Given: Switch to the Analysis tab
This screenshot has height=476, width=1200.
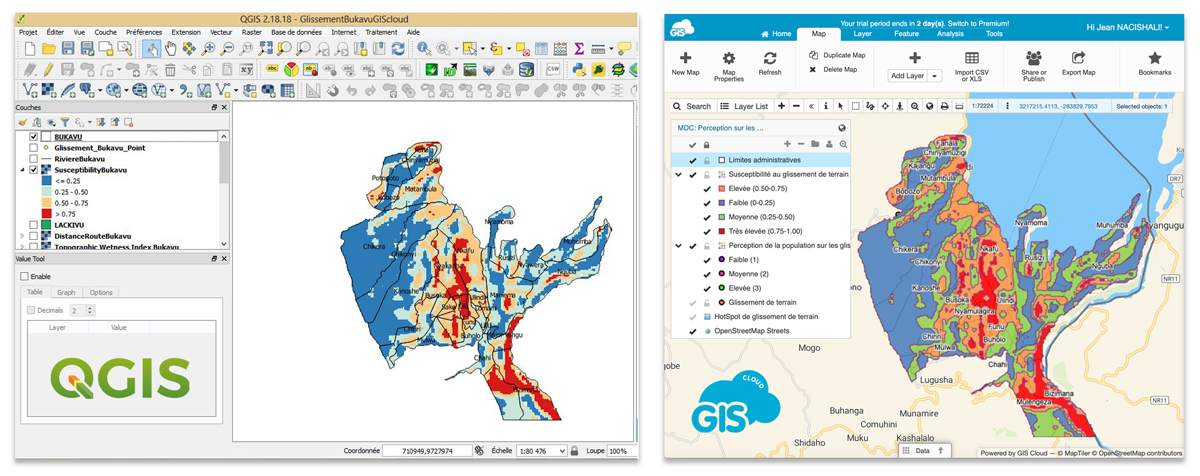Looking at the screenshot, I should coord(950,34).
